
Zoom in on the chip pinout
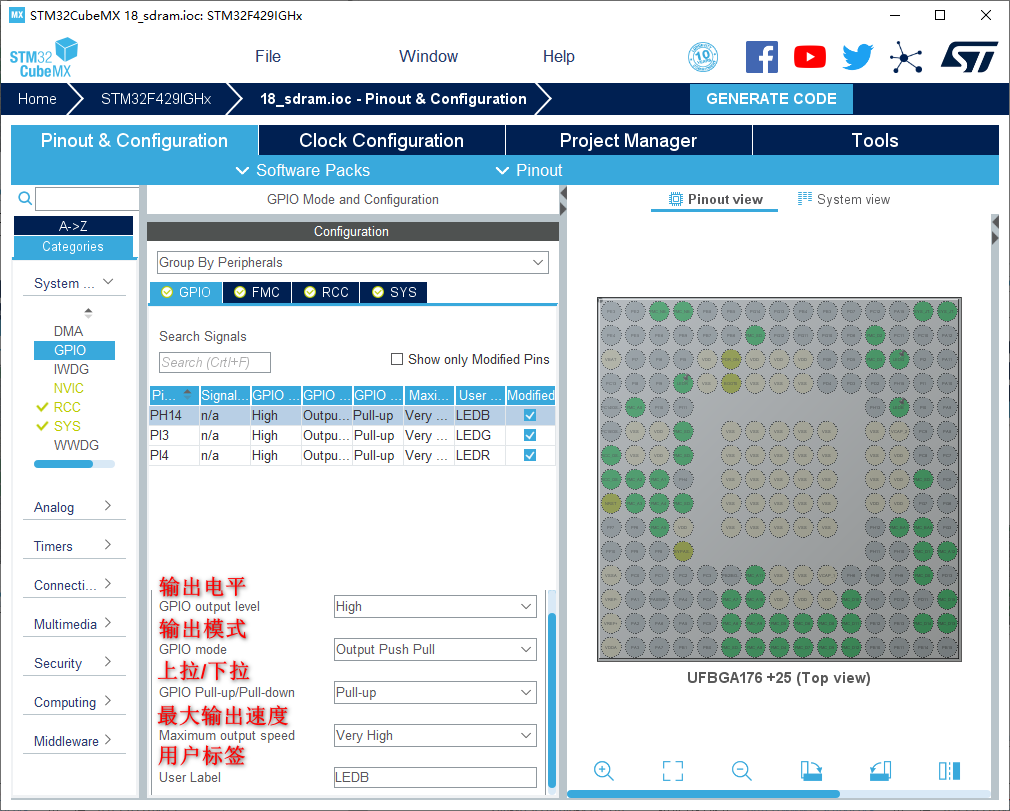coord(603,770)
